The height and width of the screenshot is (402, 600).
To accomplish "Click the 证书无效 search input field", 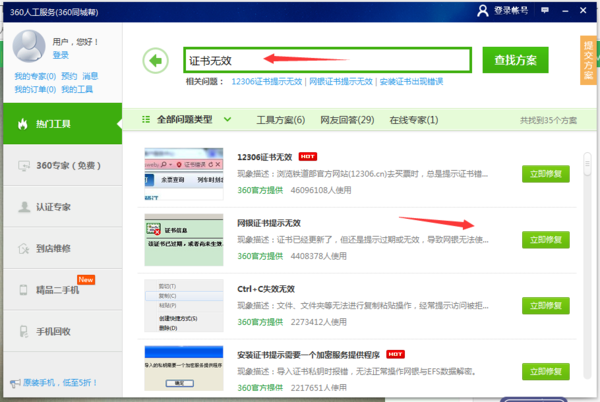I will click(326, 60).
